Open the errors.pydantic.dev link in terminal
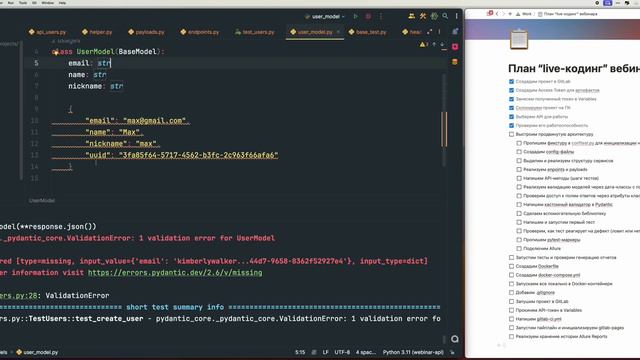Image resolution: width=640 pixels, height=360 pixels. click(175, 273)
